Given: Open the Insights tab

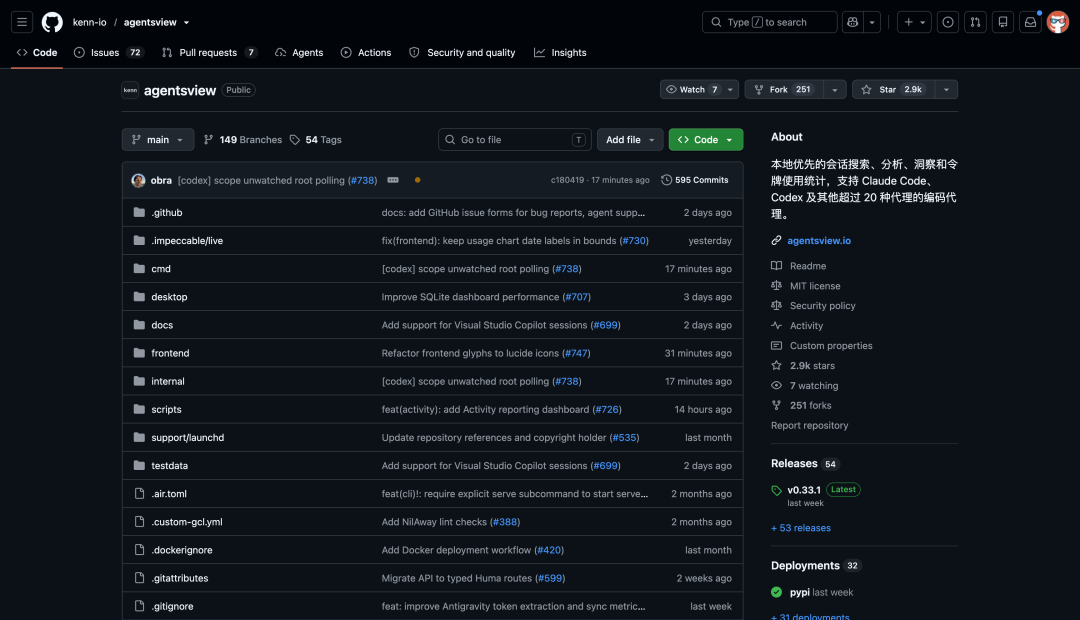Looking at the screenshot, I should [560, 52].
